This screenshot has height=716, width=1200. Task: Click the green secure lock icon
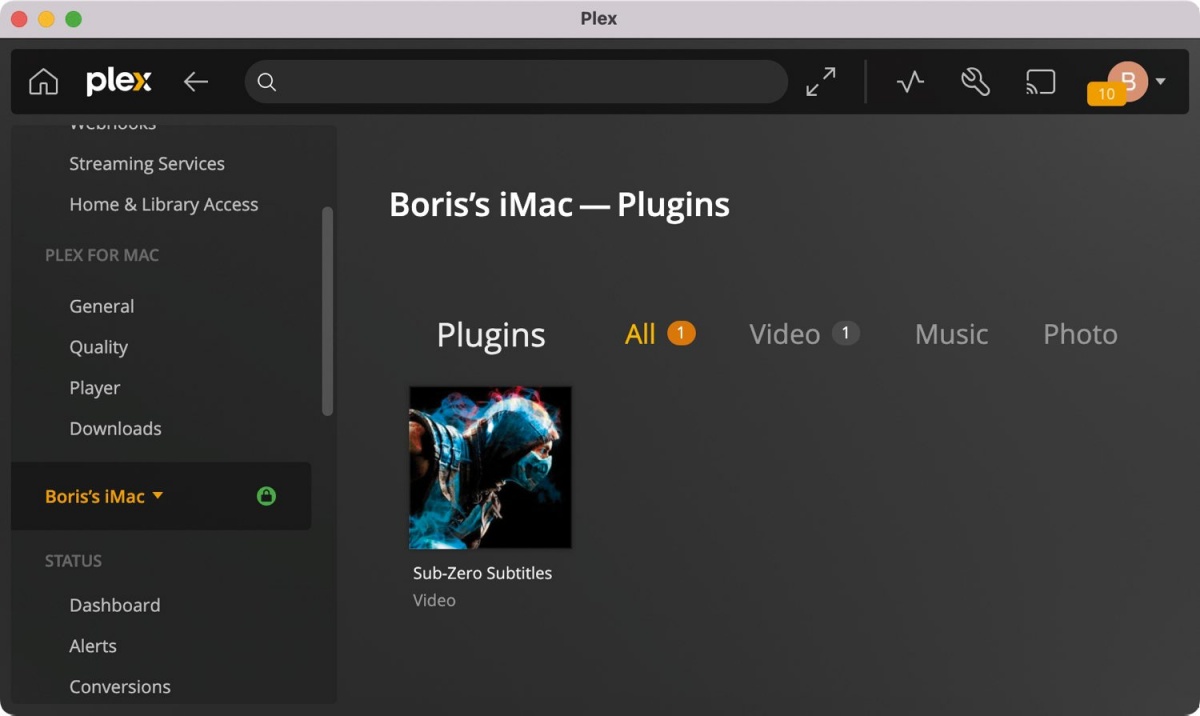coord(266,496)
